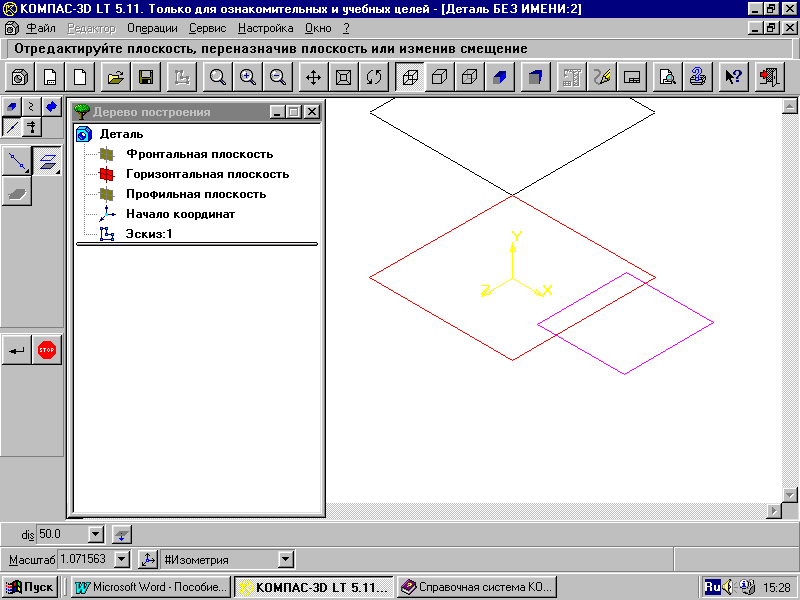Switch to Справочная система taskbar window
The width and height of the screenshot is (800, 600).
tap(477, 587)
